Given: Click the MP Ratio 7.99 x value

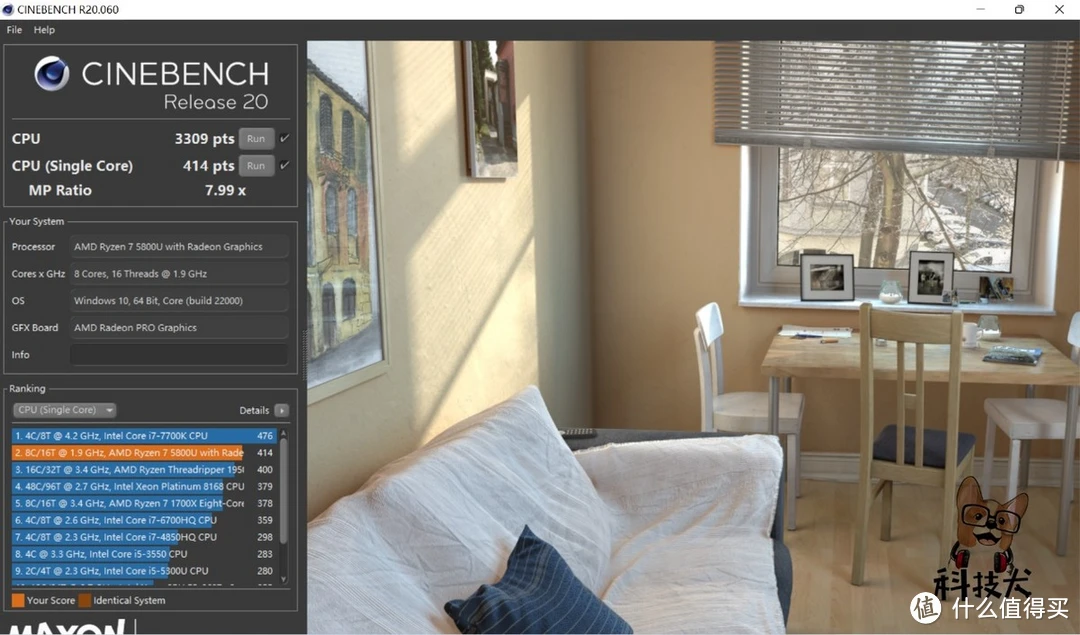Looking at the screenshot, I should pyautogui.click(x=225, y=190).
